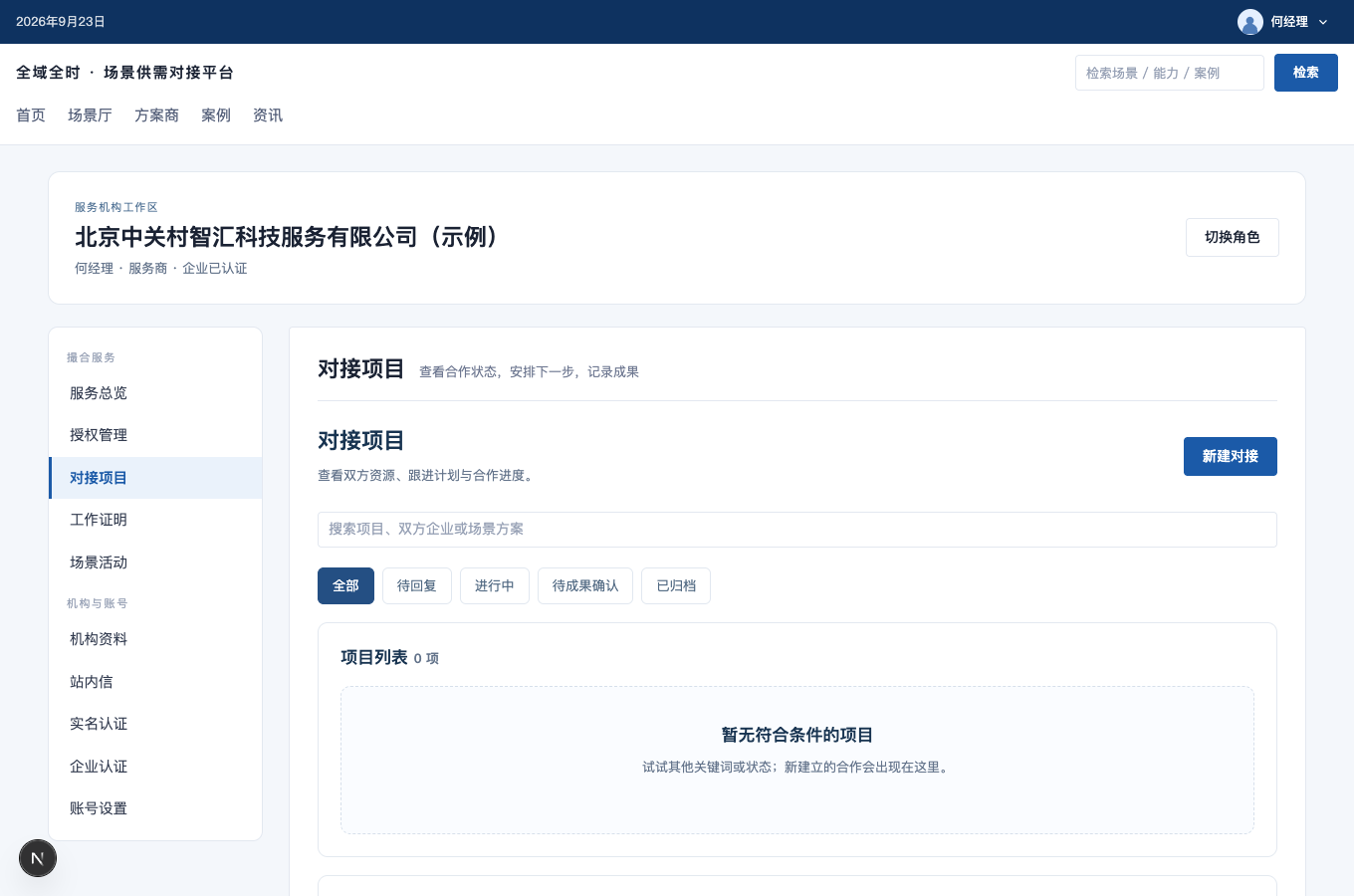Open the Next.js dev tools badge
Image resolution: width=1354 pixels, height=896 pixels.
click(x=38, y=858)
